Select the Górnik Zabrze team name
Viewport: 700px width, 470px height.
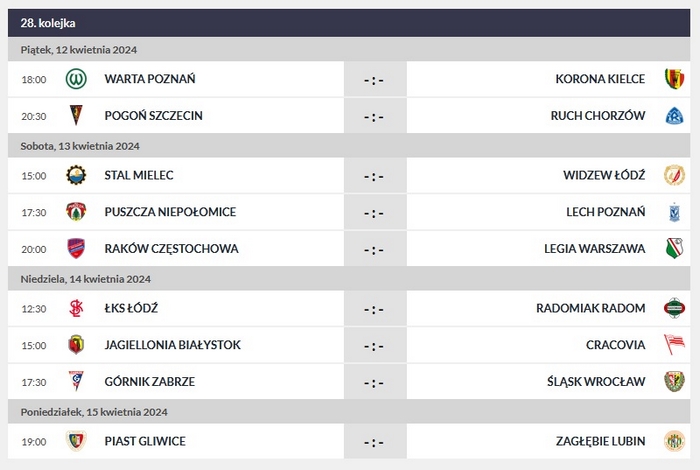click(150, 381)
